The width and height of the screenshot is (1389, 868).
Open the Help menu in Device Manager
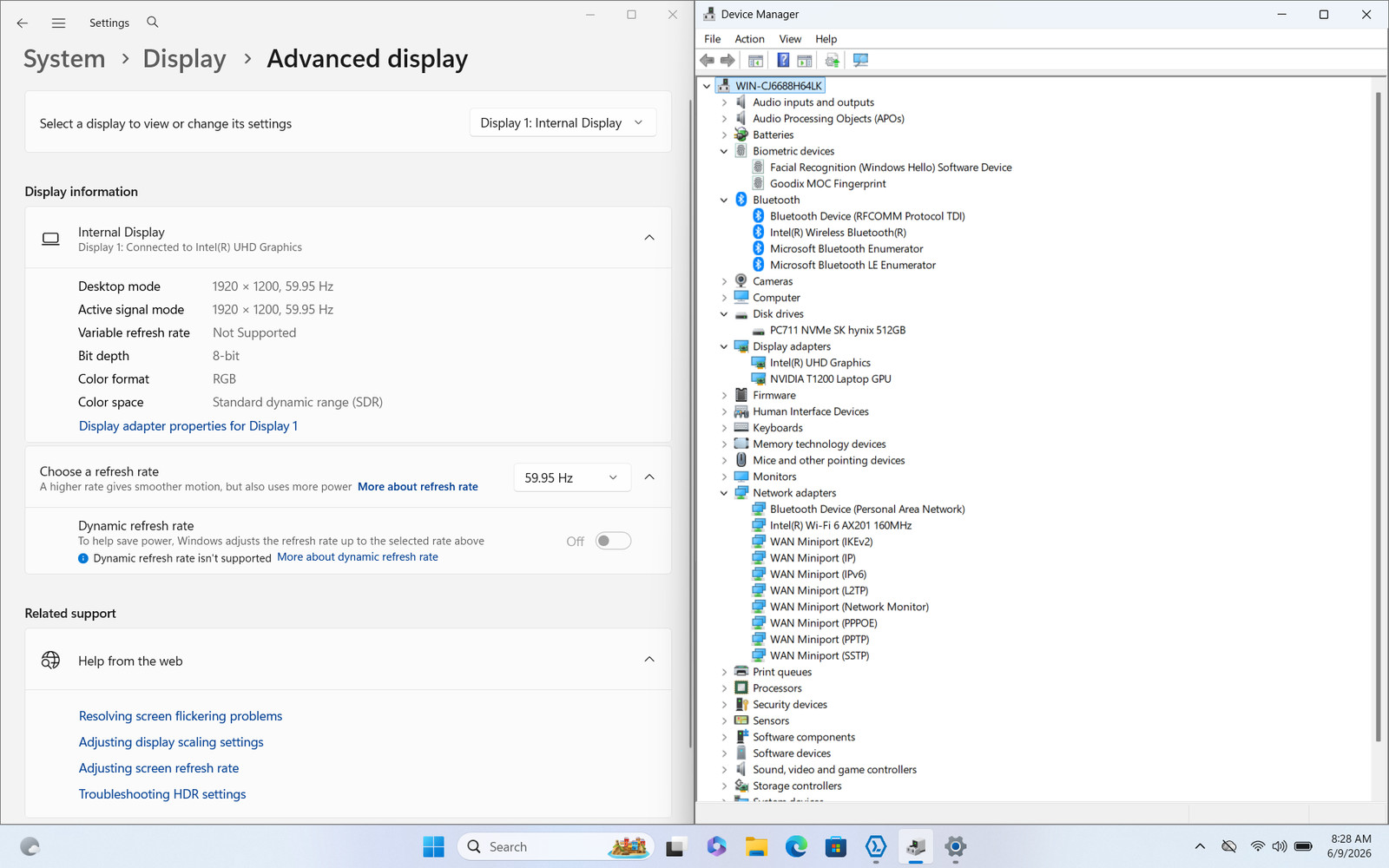(826, 39)
